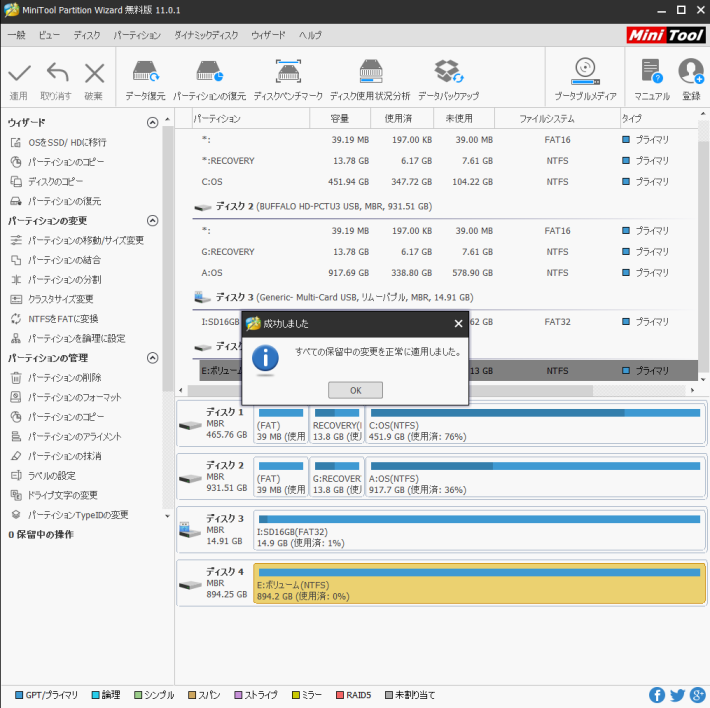Open the ビュー menu
The width and height of the screenshot is (710, 708).
[49, 35]
